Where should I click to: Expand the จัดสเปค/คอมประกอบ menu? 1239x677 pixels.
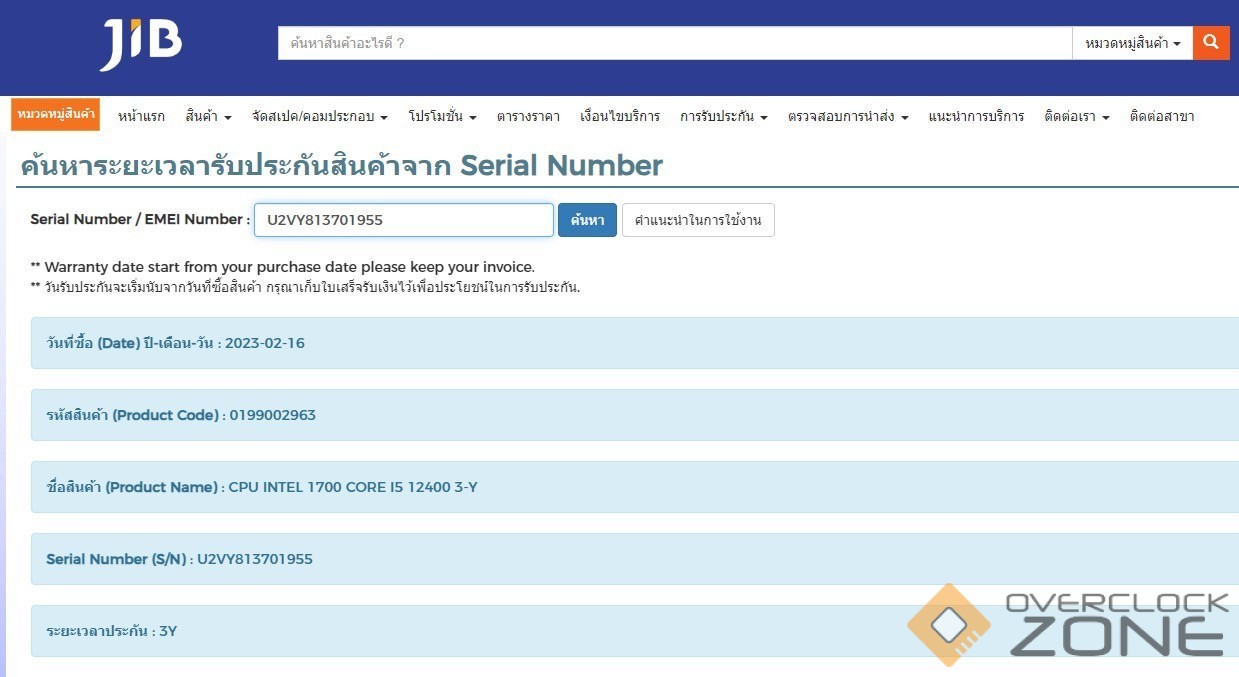[x=320, y=116]
